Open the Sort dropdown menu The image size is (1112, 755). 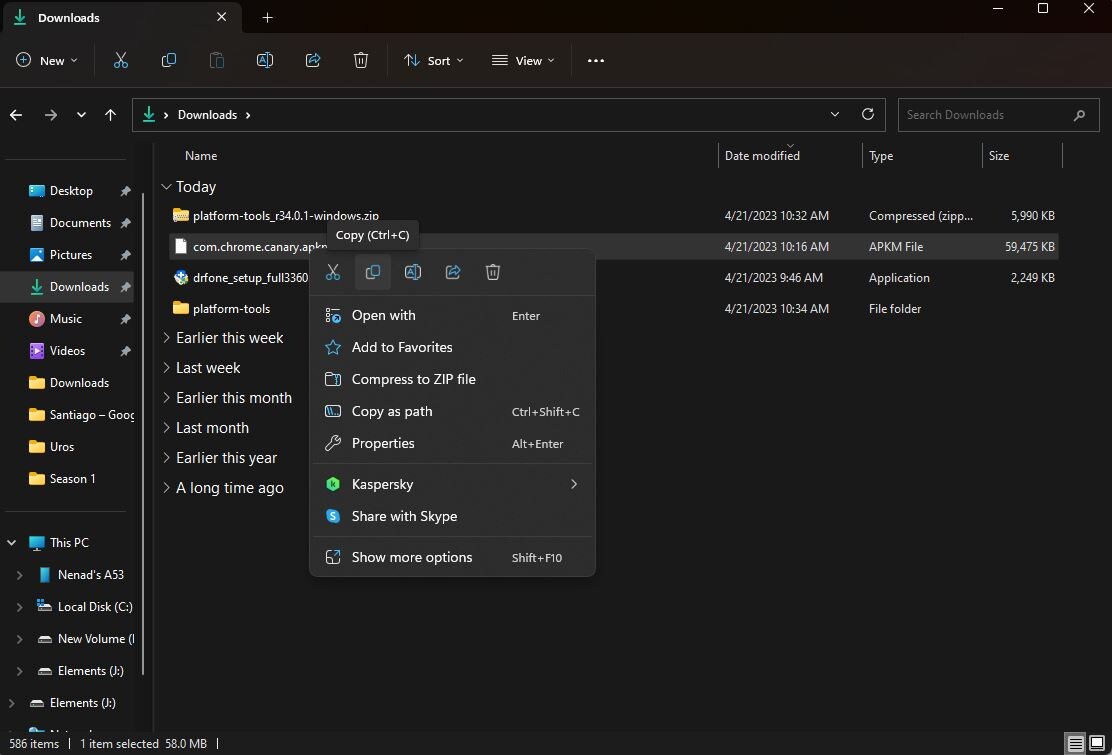point(433,60)
